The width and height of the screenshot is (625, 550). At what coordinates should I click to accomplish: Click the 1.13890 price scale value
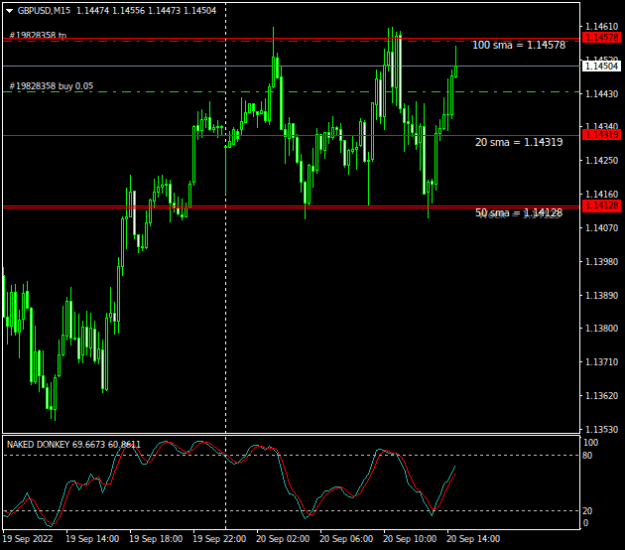click(x=601, y=295)
